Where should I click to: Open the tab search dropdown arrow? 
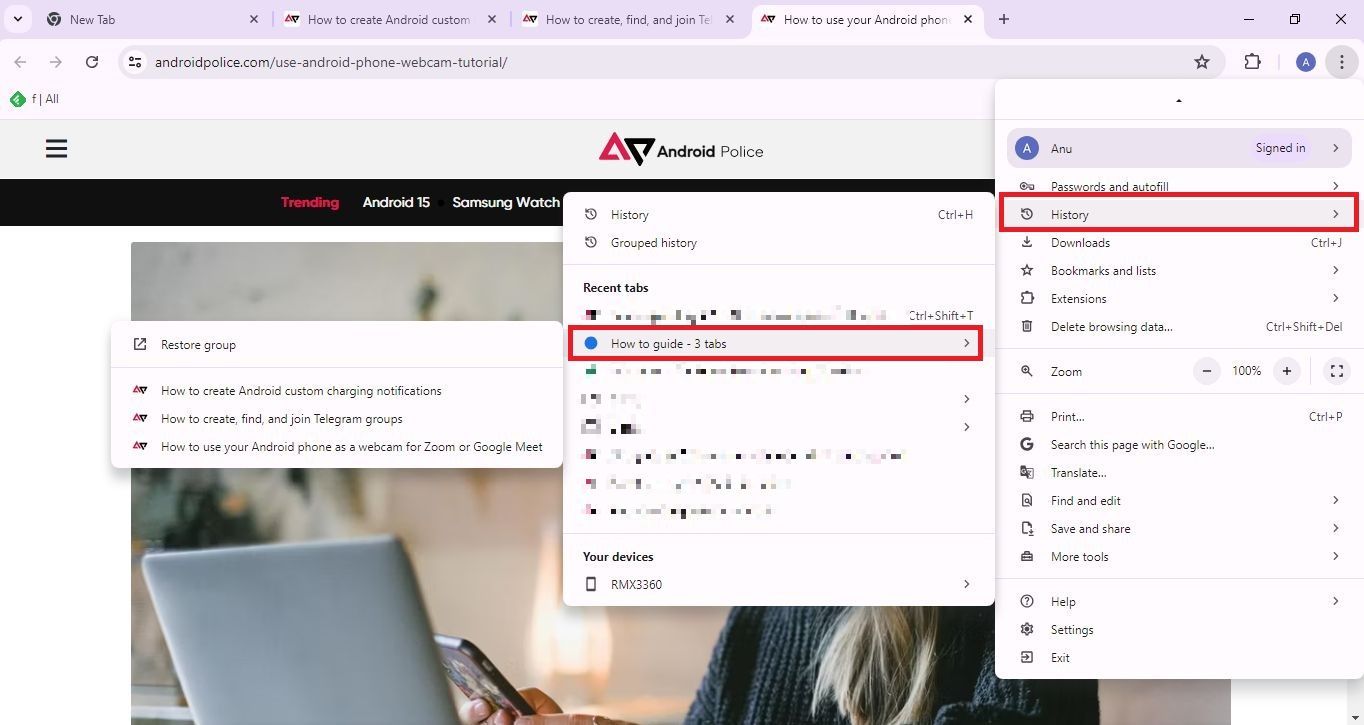[x=18, y=19]
